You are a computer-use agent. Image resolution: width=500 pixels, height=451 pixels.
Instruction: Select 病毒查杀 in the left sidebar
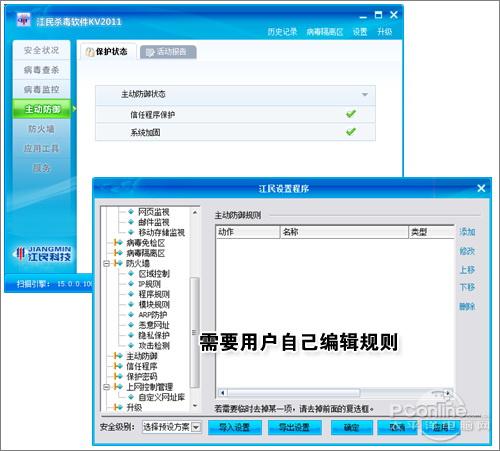click(x=42, y=70)
